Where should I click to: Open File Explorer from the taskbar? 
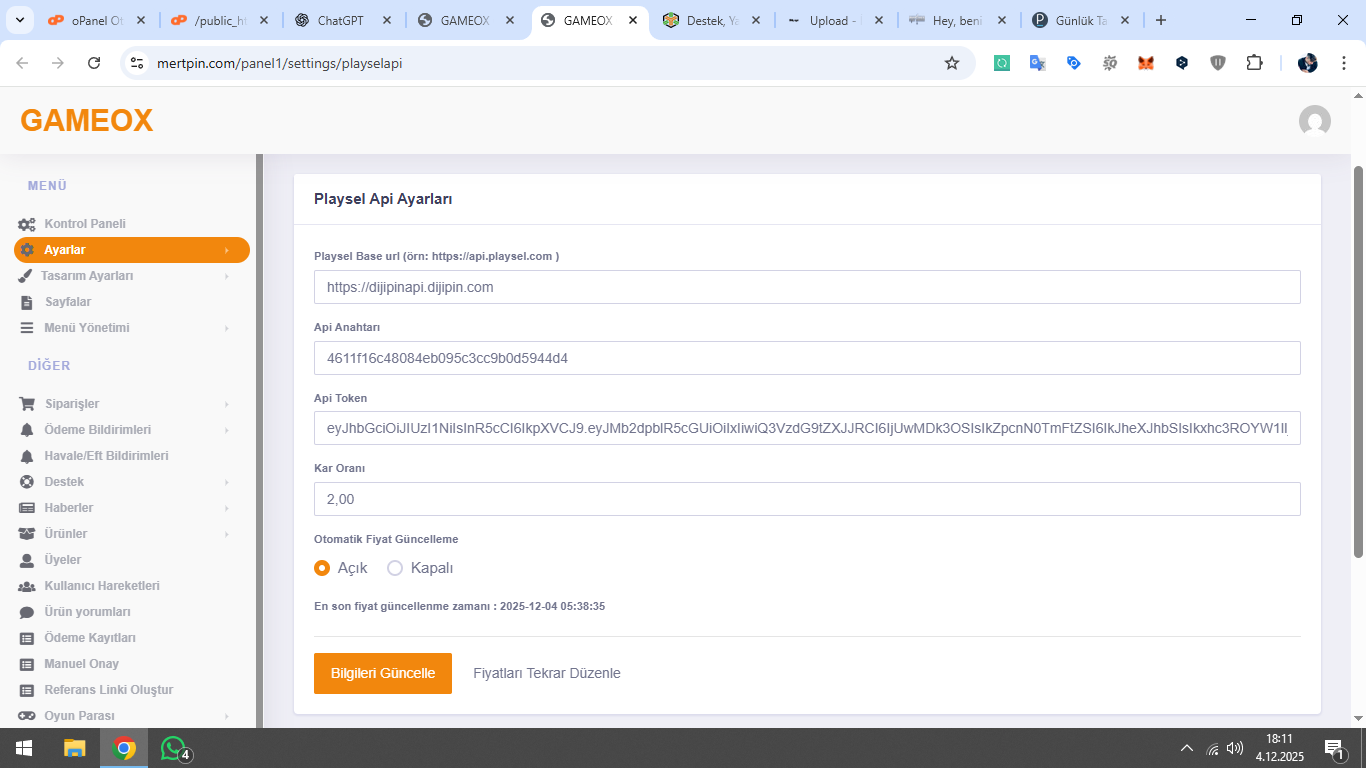pos(75,748)
